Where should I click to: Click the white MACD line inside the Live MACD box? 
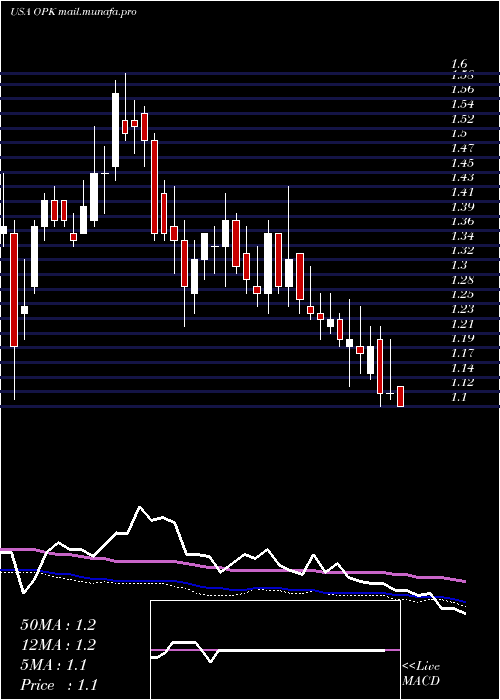[268, 650]
